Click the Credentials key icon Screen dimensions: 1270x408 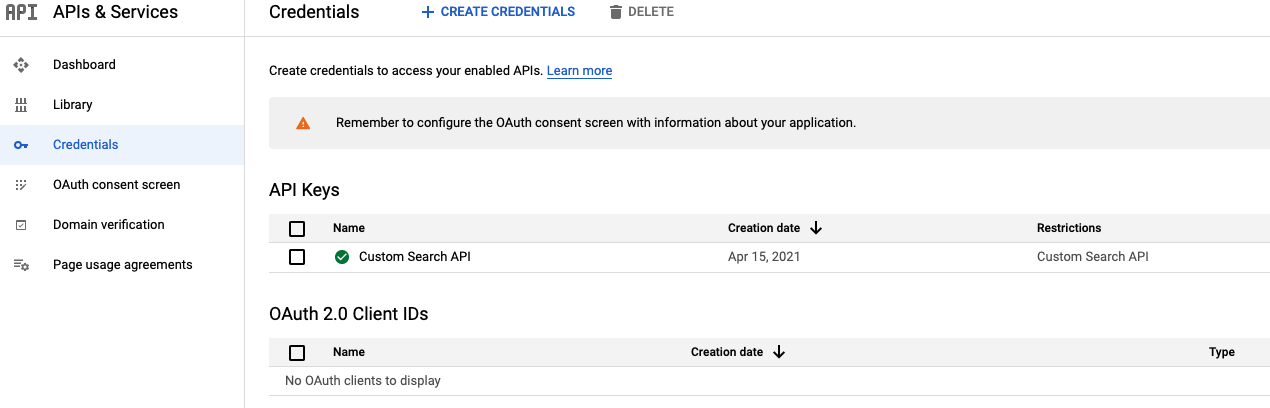[x=21, y=145]
